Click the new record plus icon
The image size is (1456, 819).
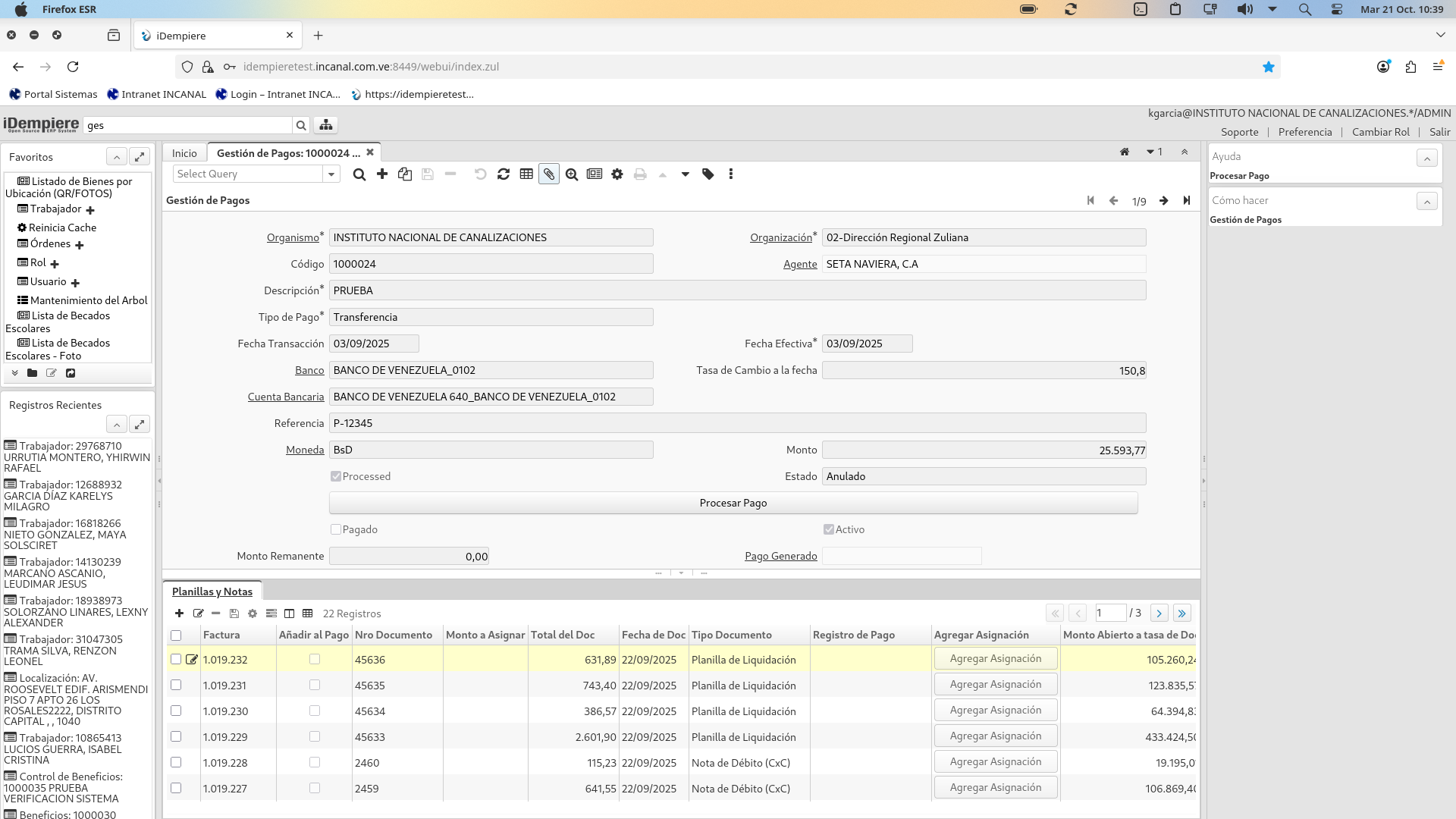coord(382,174)
